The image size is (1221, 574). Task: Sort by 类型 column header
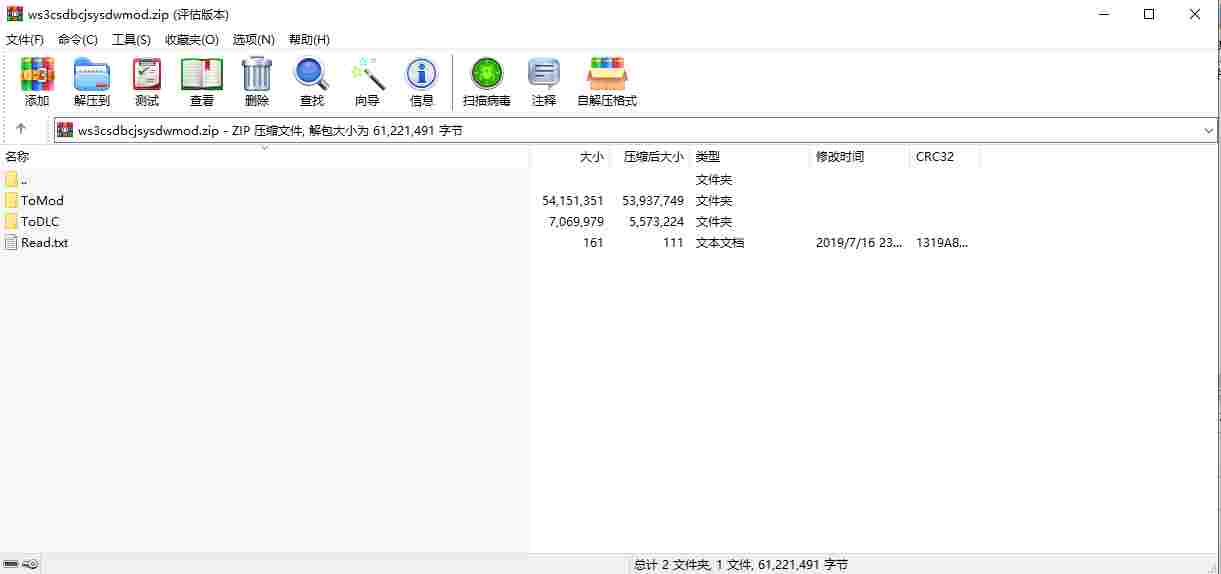[x=750, y=157]
